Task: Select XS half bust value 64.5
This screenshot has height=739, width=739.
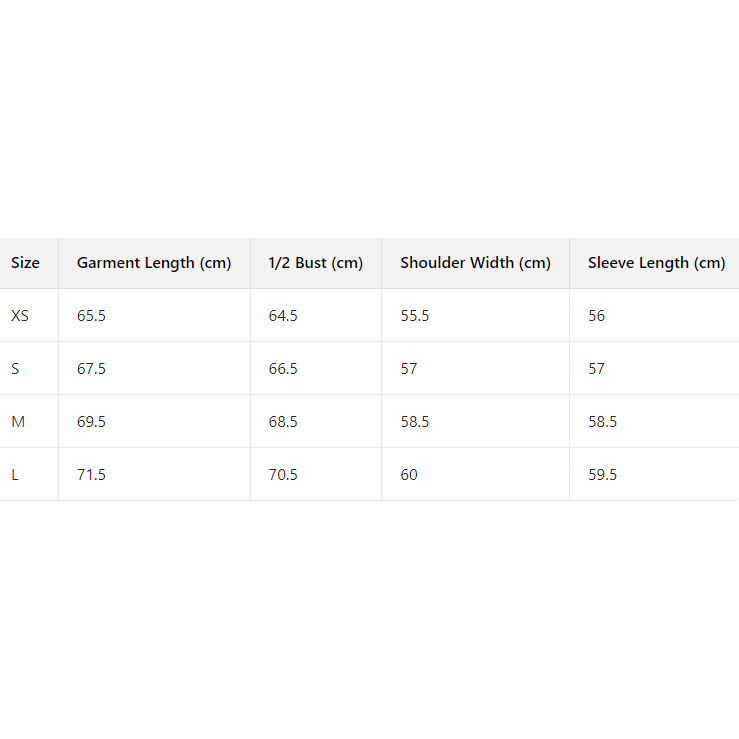Action: tap(283, 316)
